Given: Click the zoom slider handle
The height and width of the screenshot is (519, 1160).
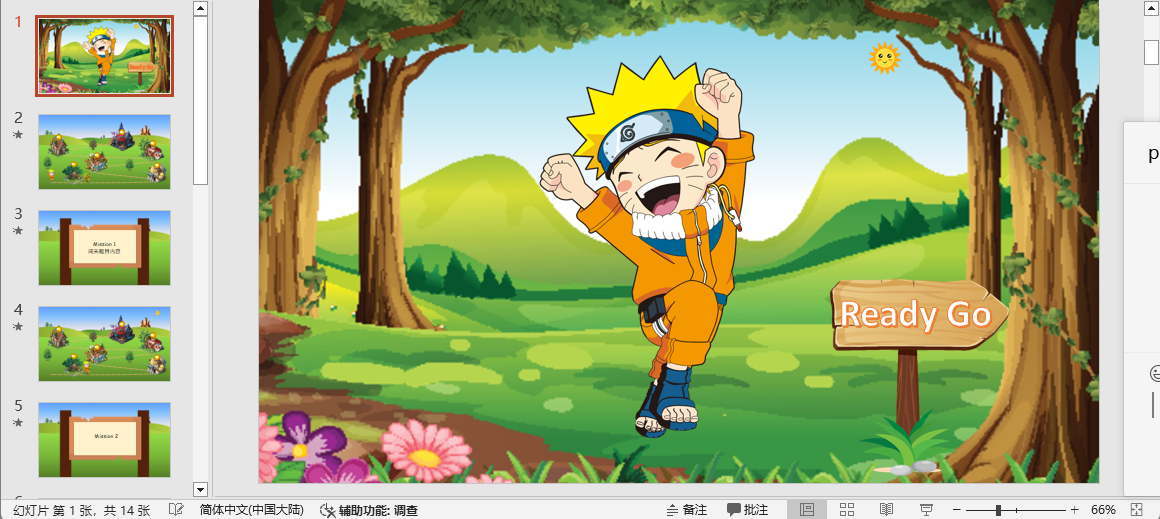Looking at the screenshot, I should (x=998, y=510).
